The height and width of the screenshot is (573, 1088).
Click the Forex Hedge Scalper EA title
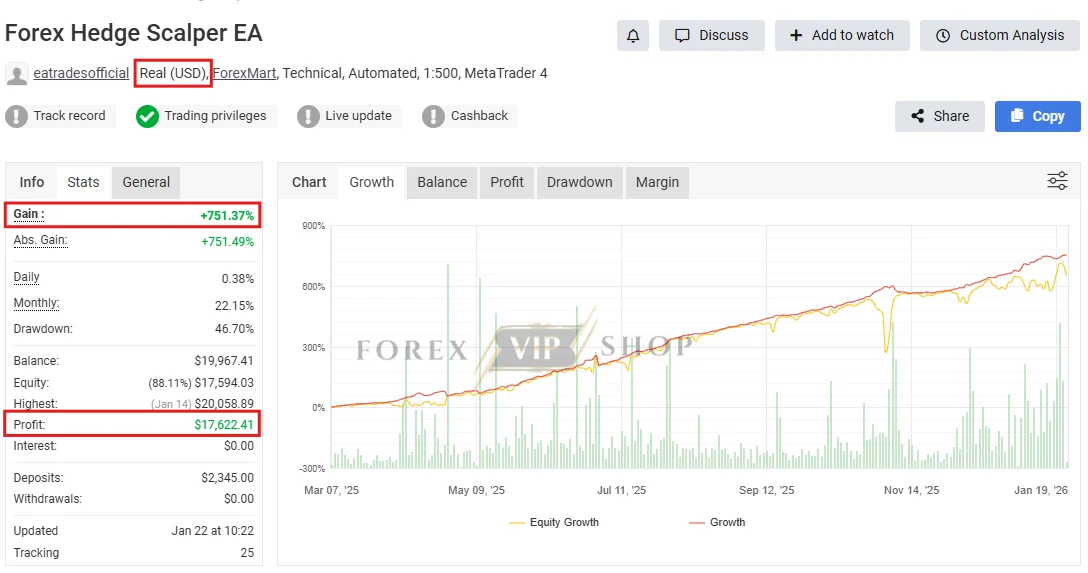click(x=133, y=33)
